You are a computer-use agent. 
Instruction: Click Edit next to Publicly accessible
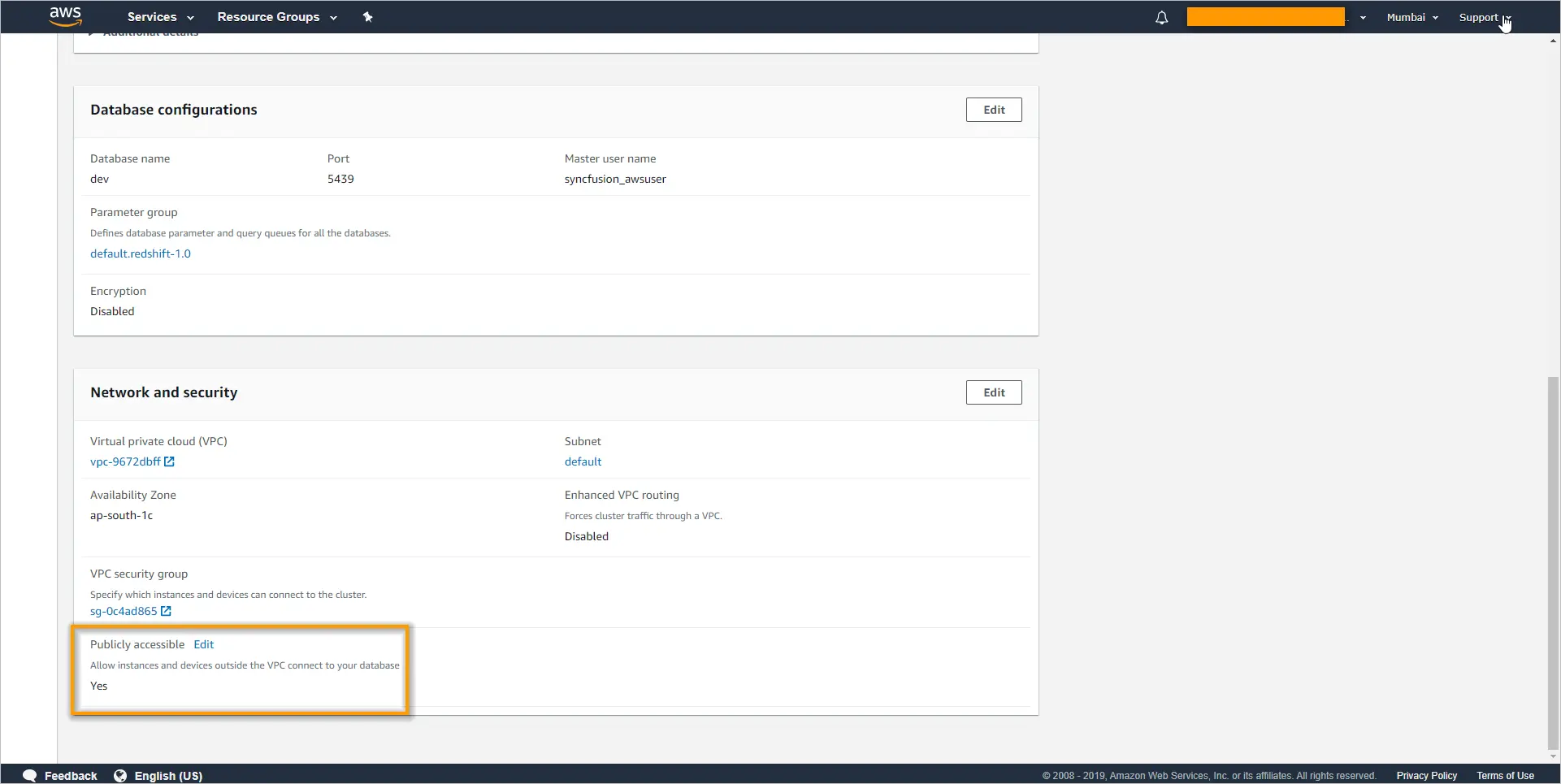pos(203,644)
